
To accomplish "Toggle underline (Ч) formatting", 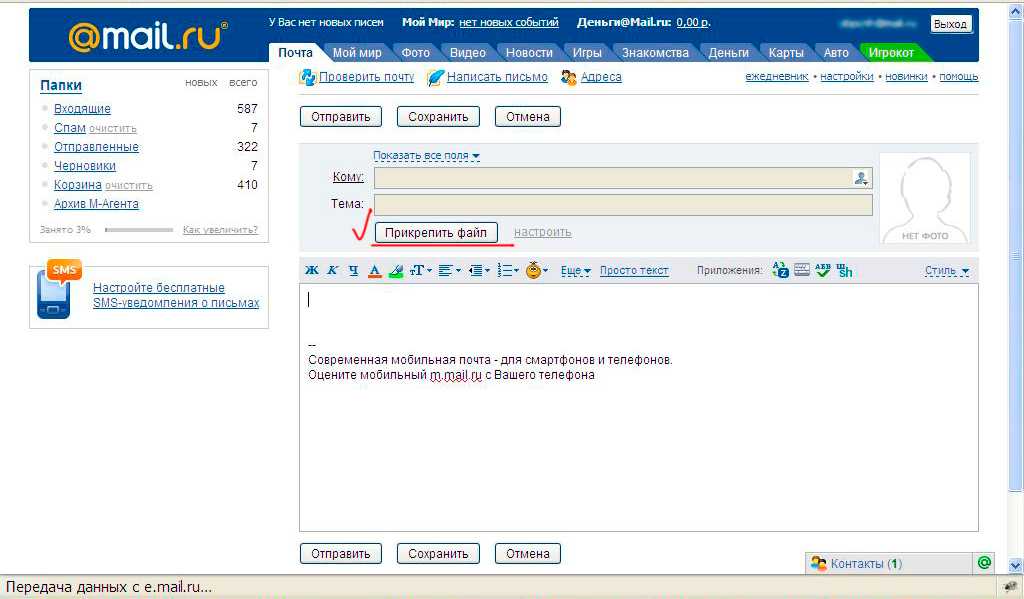I will [x=353, y=270].
